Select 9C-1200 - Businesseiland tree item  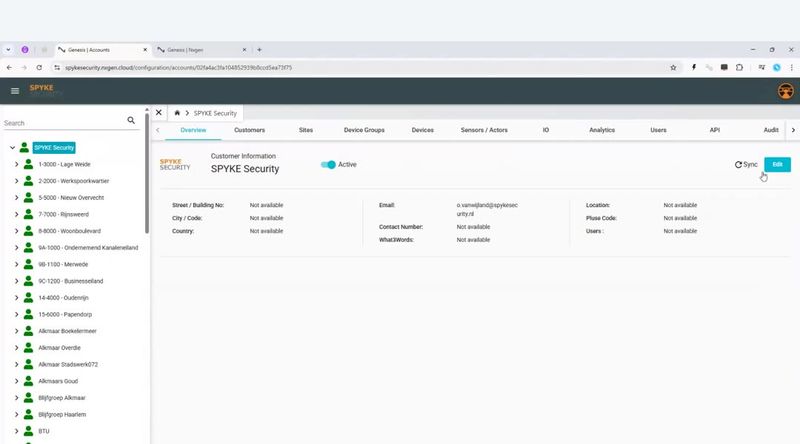[70, 281]
